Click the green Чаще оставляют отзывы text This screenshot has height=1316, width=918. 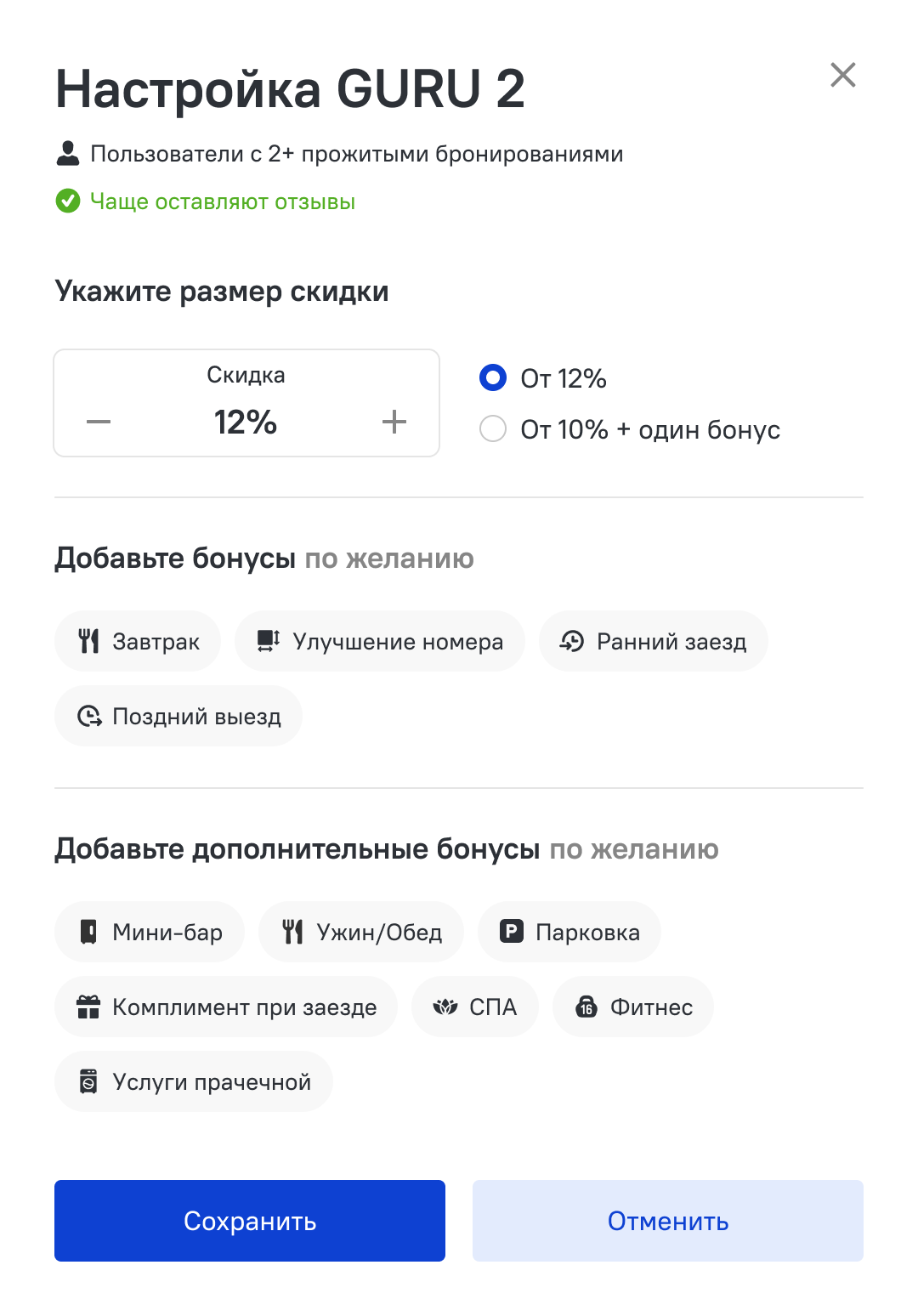tap(223, 201)
